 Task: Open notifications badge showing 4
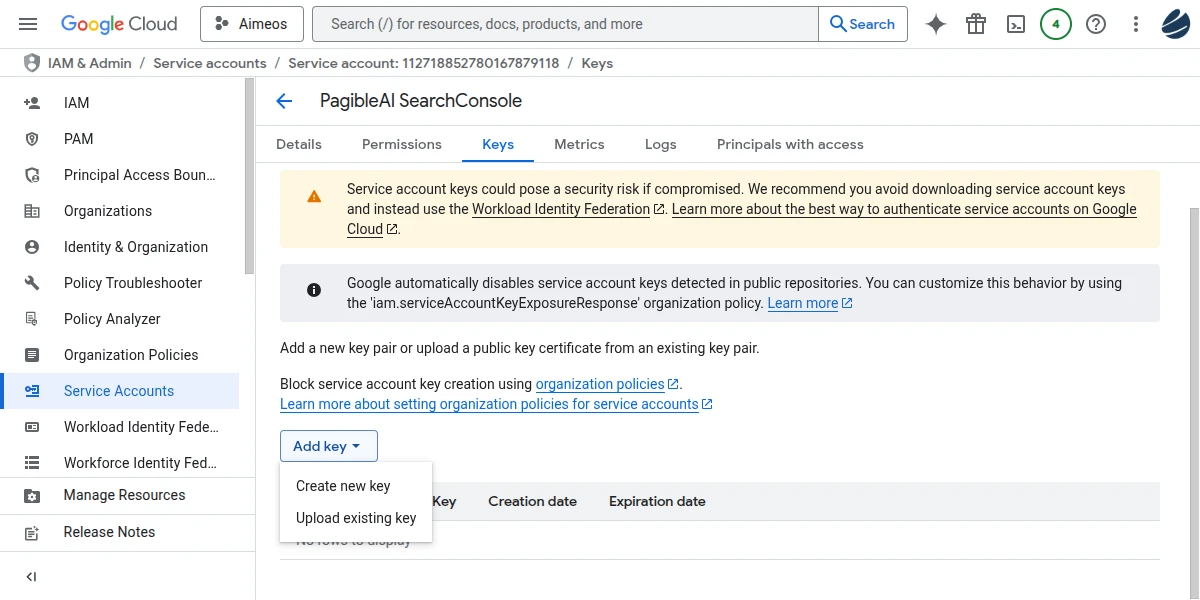1056,24
